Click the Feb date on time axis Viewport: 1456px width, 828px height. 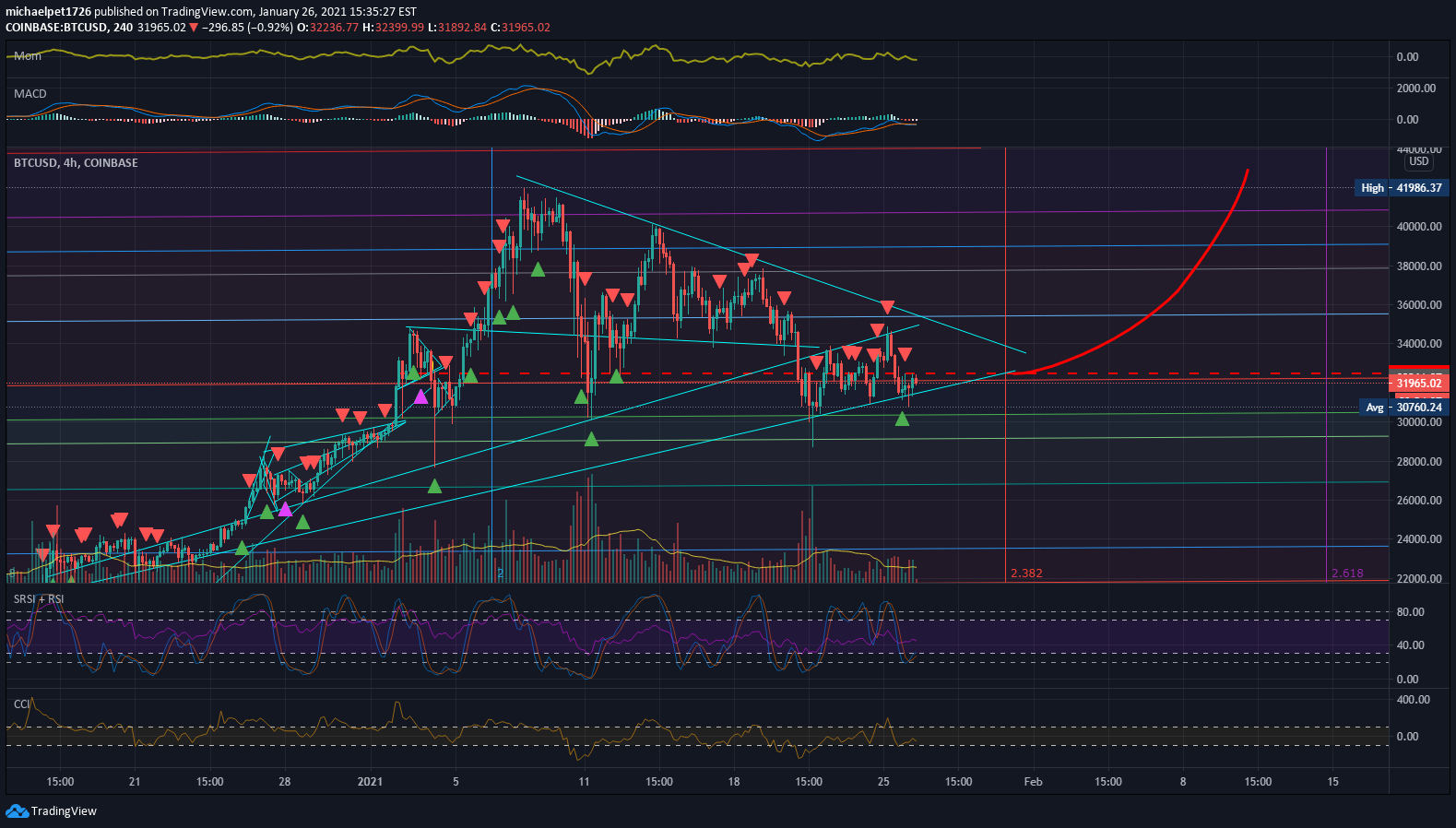pos(1034,782)
